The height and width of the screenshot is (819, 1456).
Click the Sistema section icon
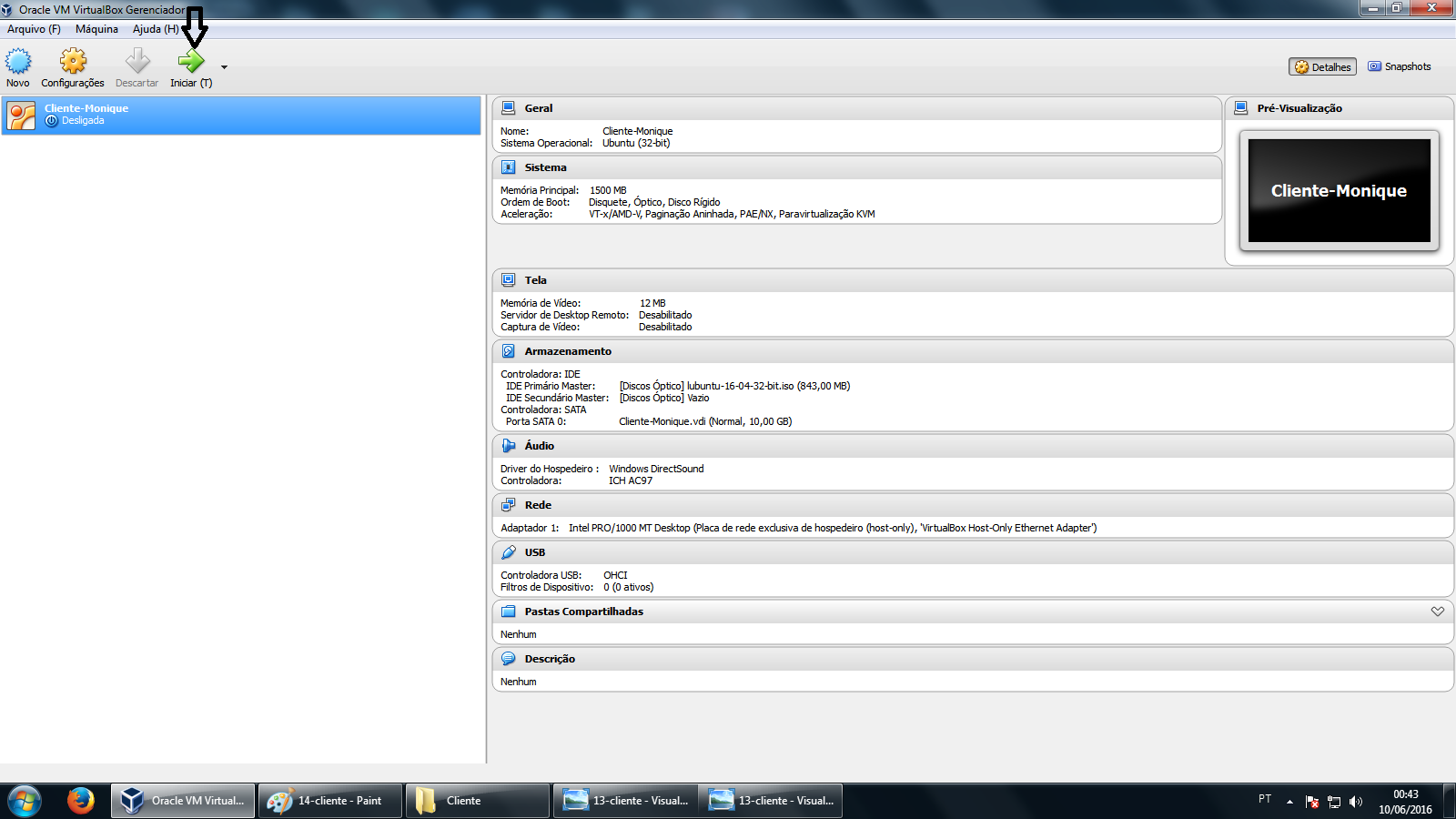click(x=509, y=167)
